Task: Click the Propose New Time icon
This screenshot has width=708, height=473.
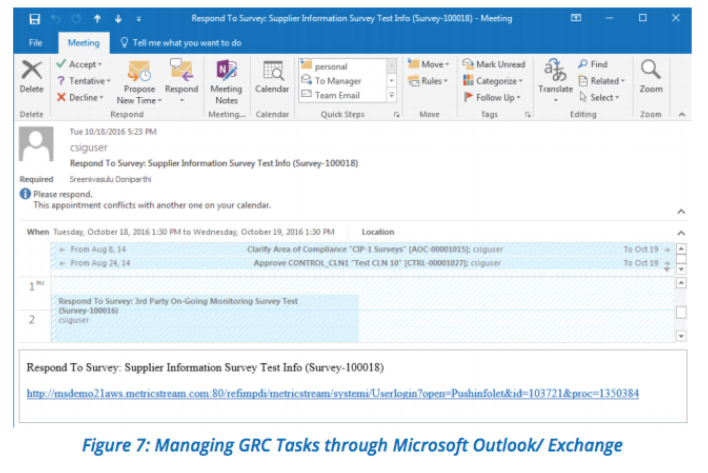Action: (139, 71)
